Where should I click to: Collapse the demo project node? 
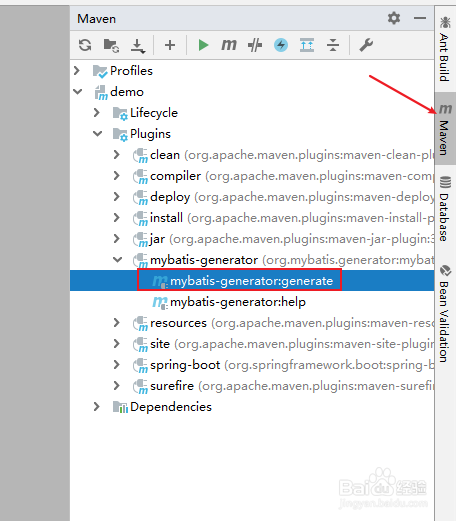(x=77, y=91)
